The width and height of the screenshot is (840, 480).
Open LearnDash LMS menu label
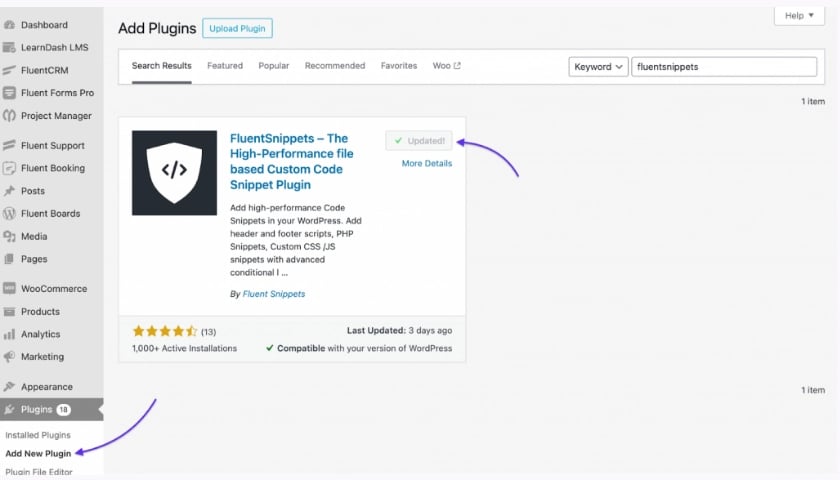(x=55, y=47)
